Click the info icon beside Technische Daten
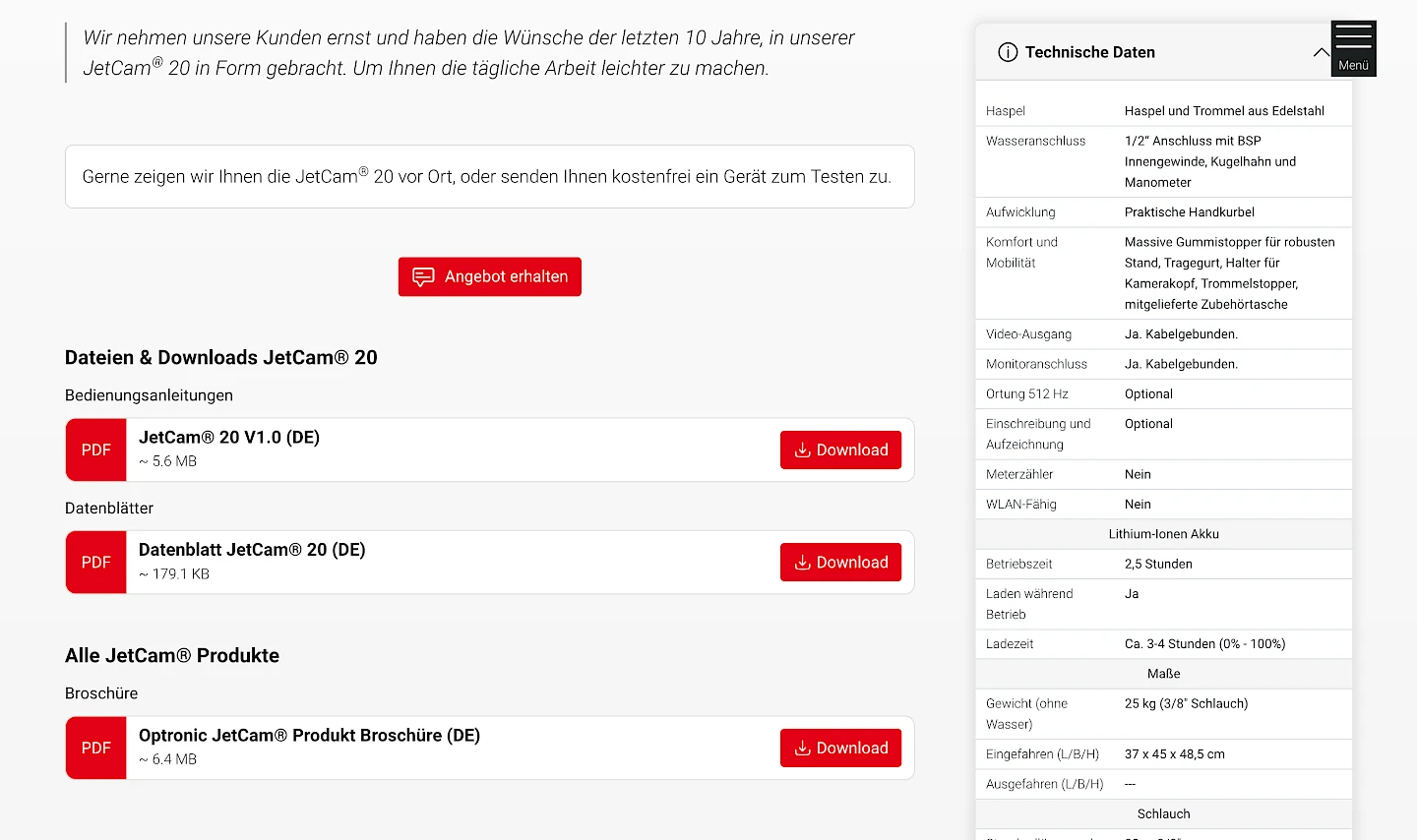The image size is (1417, 840). pyautogui.click(x=1008, y=52)
